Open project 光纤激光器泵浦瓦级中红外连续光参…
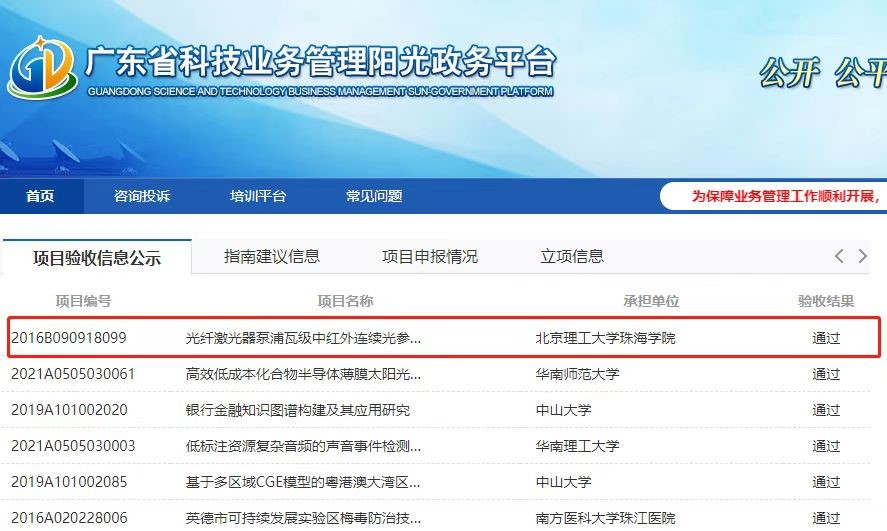The width and height of the screenshot is (887, 531). pyautogui.click(x=303, y=338)
